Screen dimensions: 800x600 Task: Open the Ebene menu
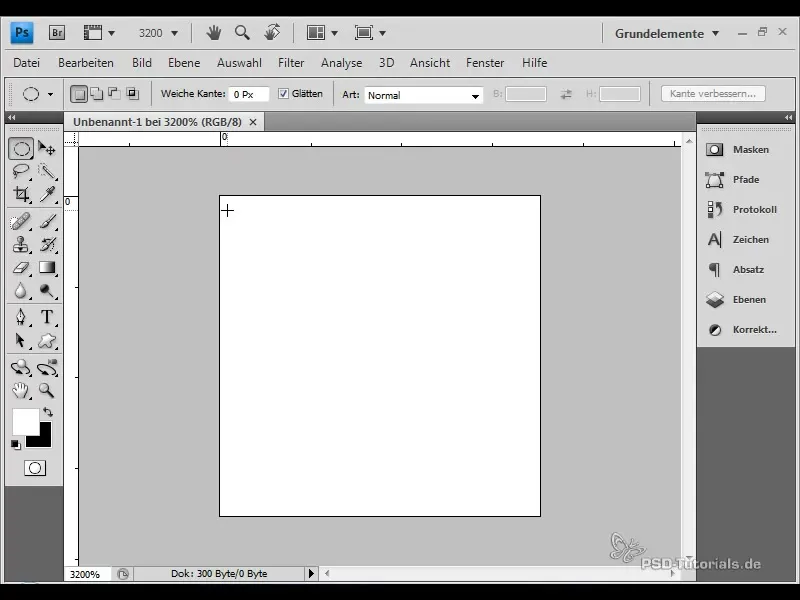[x=184, y=63]
